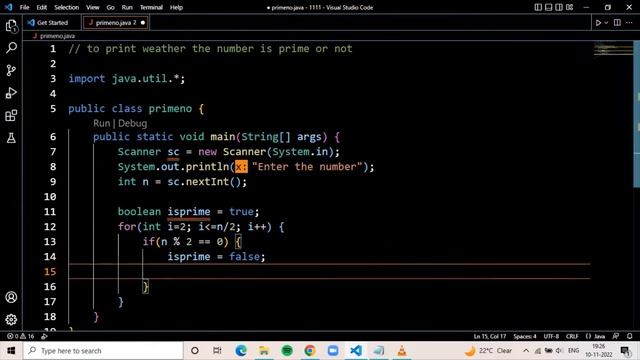Open Microsoft Edge from taskbar

click(x=241, y=351)
